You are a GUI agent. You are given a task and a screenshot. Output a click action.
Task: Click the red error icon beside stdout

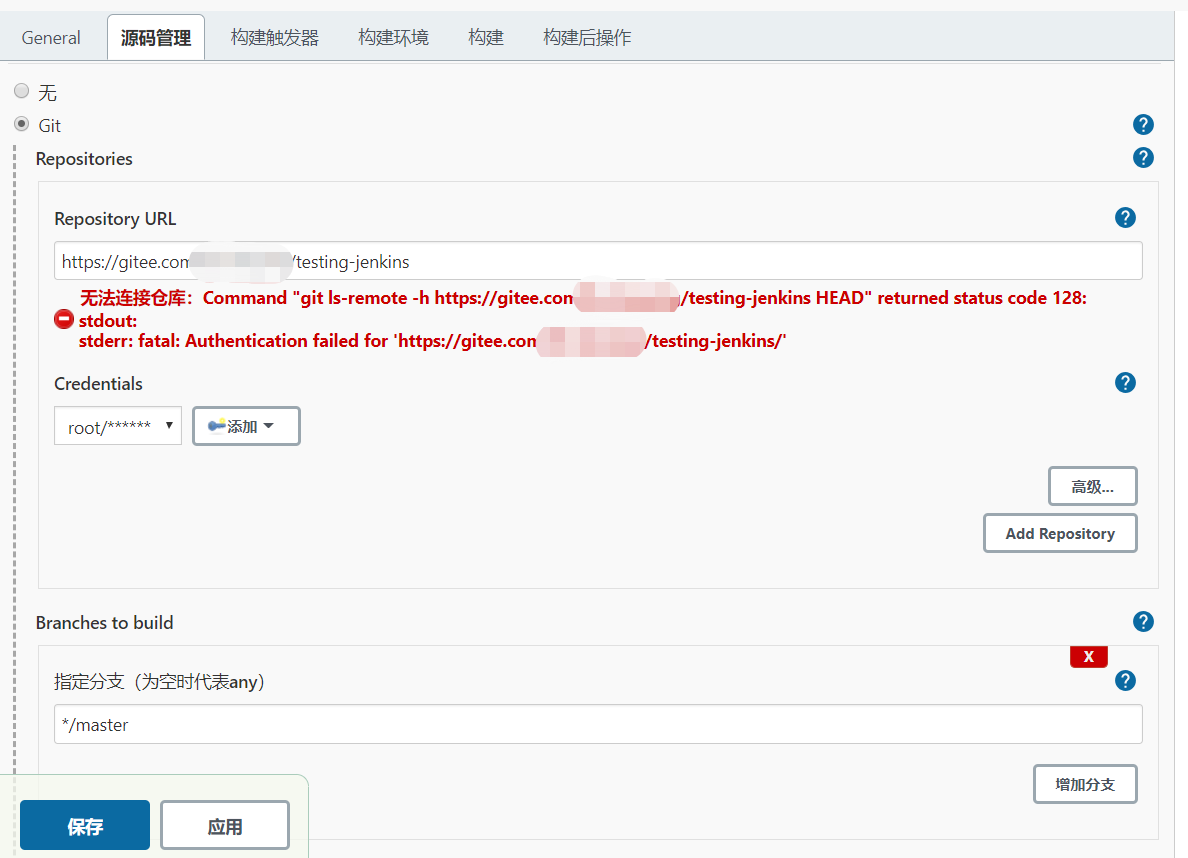click(x=64, y=320)
